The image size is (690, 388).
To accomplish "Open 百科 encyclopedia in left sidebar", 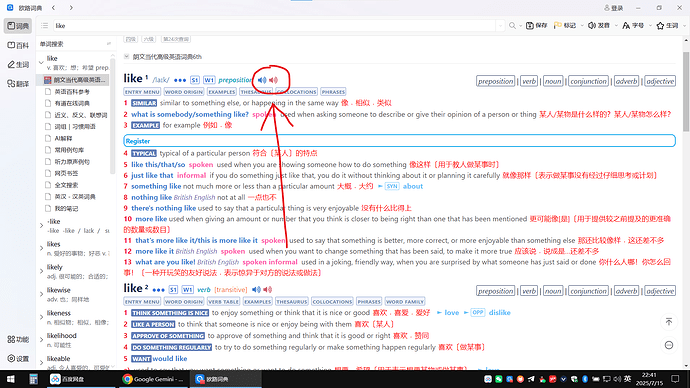I will (18, 45).
